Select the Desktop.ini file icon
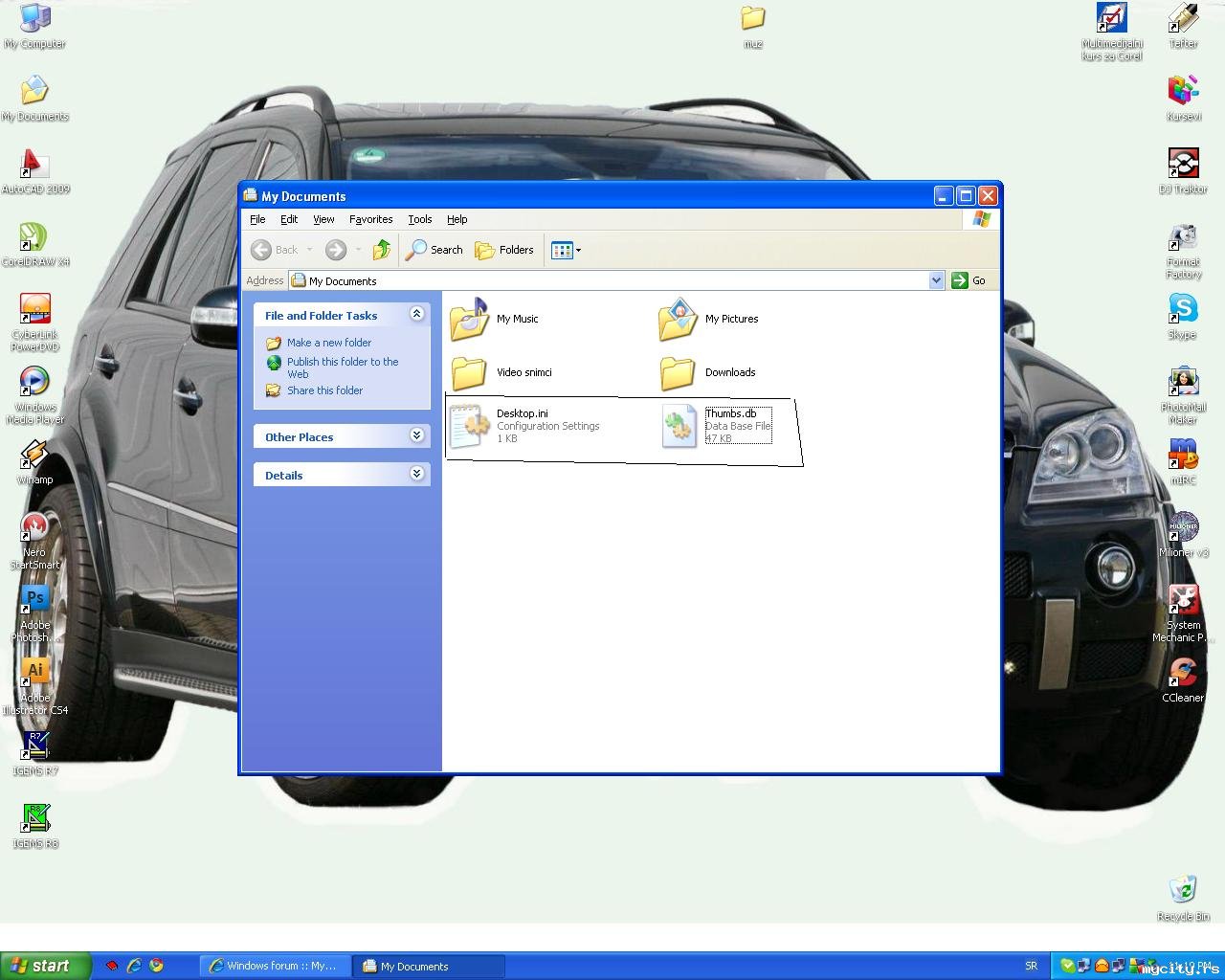The image size is (1225, 980). pyautogui.click(x=469, y=427)
